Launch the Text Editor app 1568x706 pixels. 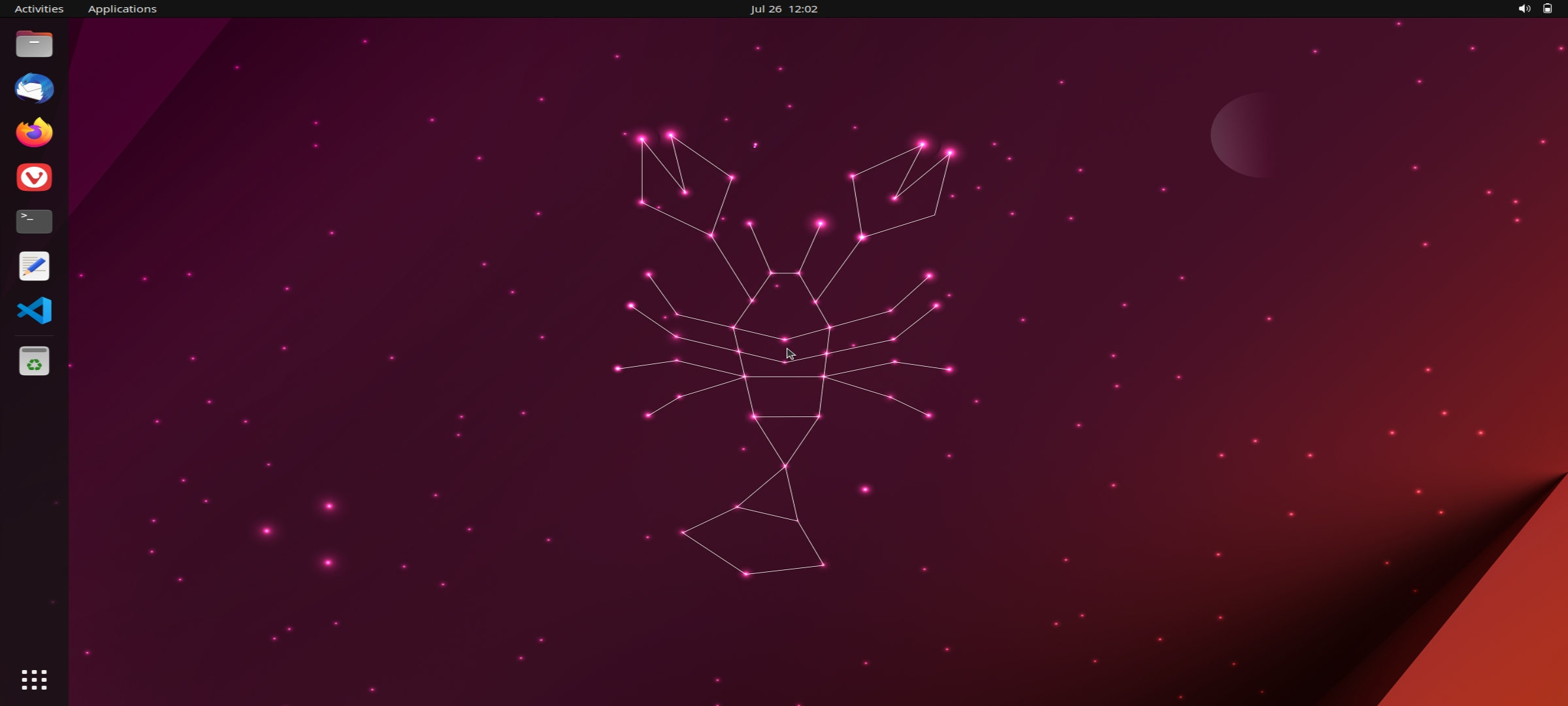point(34,266)
